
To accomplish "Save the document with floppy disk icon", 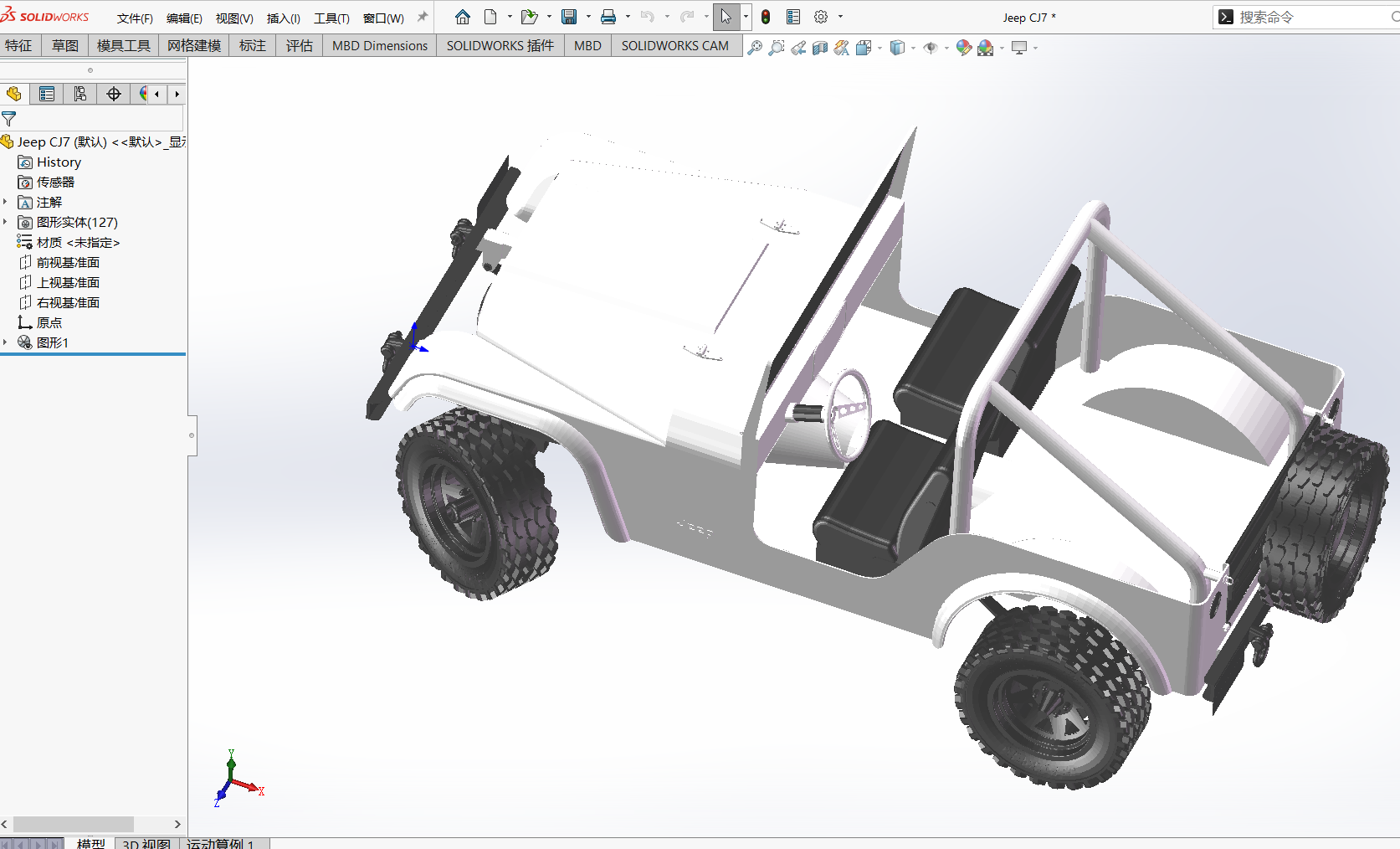I will click(x=570, y=17).
